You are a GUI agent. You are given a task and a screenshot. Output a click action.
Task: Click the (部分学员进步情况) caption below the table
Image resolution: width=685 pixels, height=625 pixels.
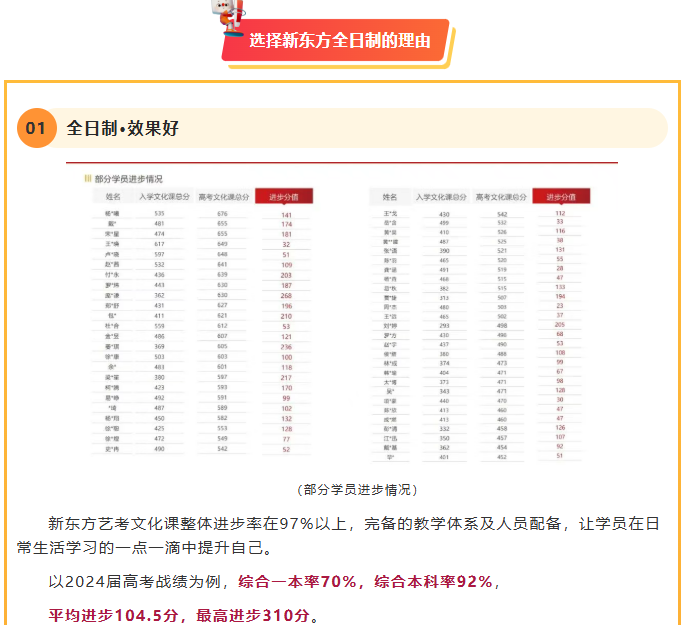tap(343, 489)
